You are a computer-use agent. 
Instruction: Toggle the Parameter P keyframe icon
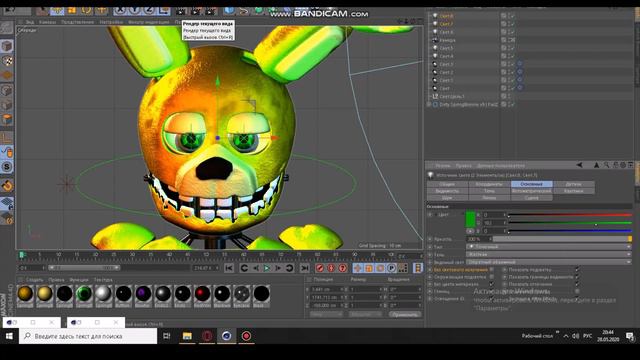[x=391, y=268]
